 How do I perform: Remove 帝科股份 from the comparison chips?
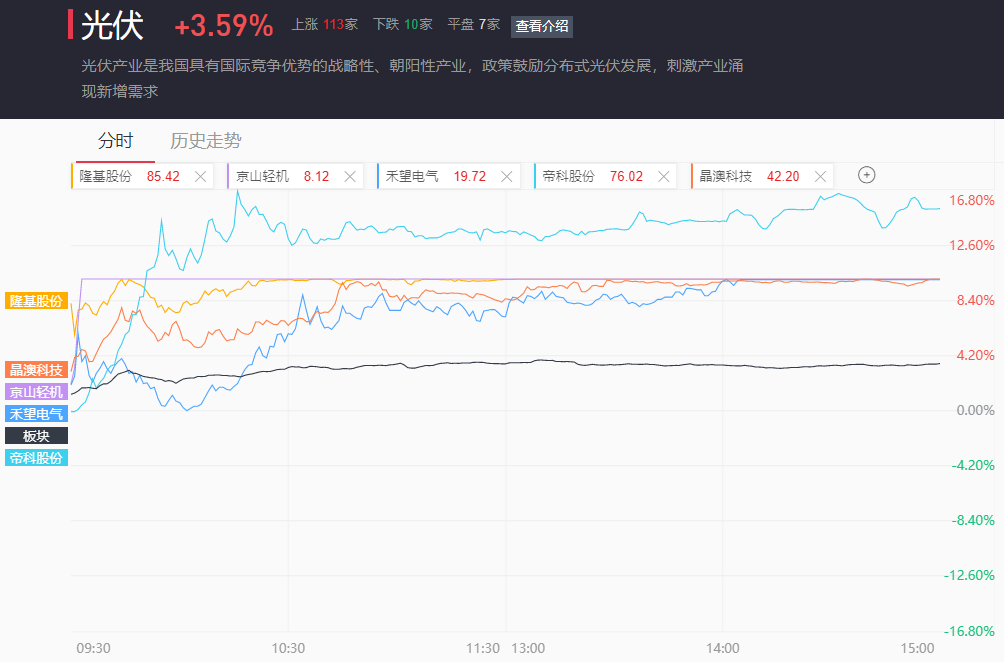(664, 177)
